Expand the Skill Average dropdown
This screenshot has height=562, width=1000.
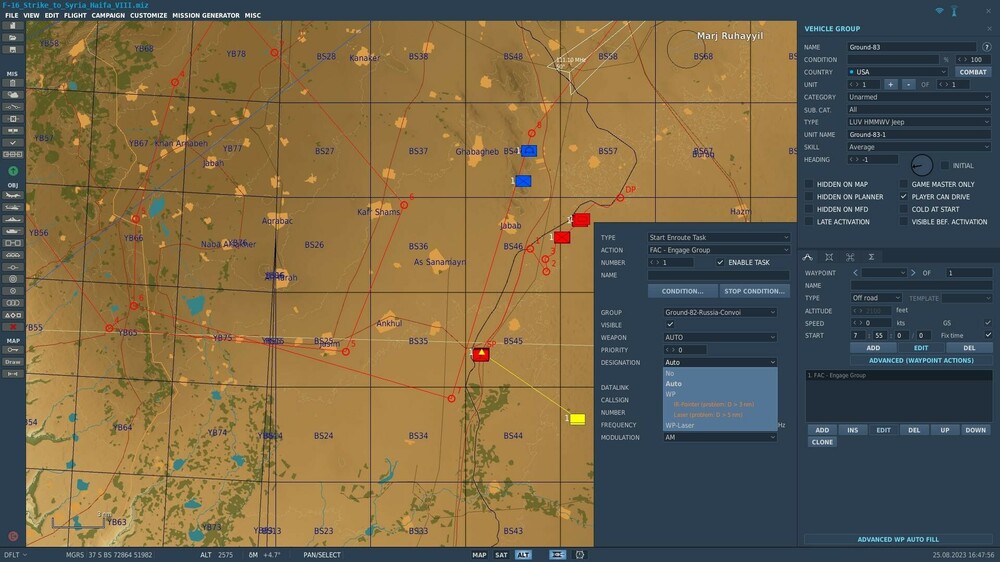tap(919, 147)
